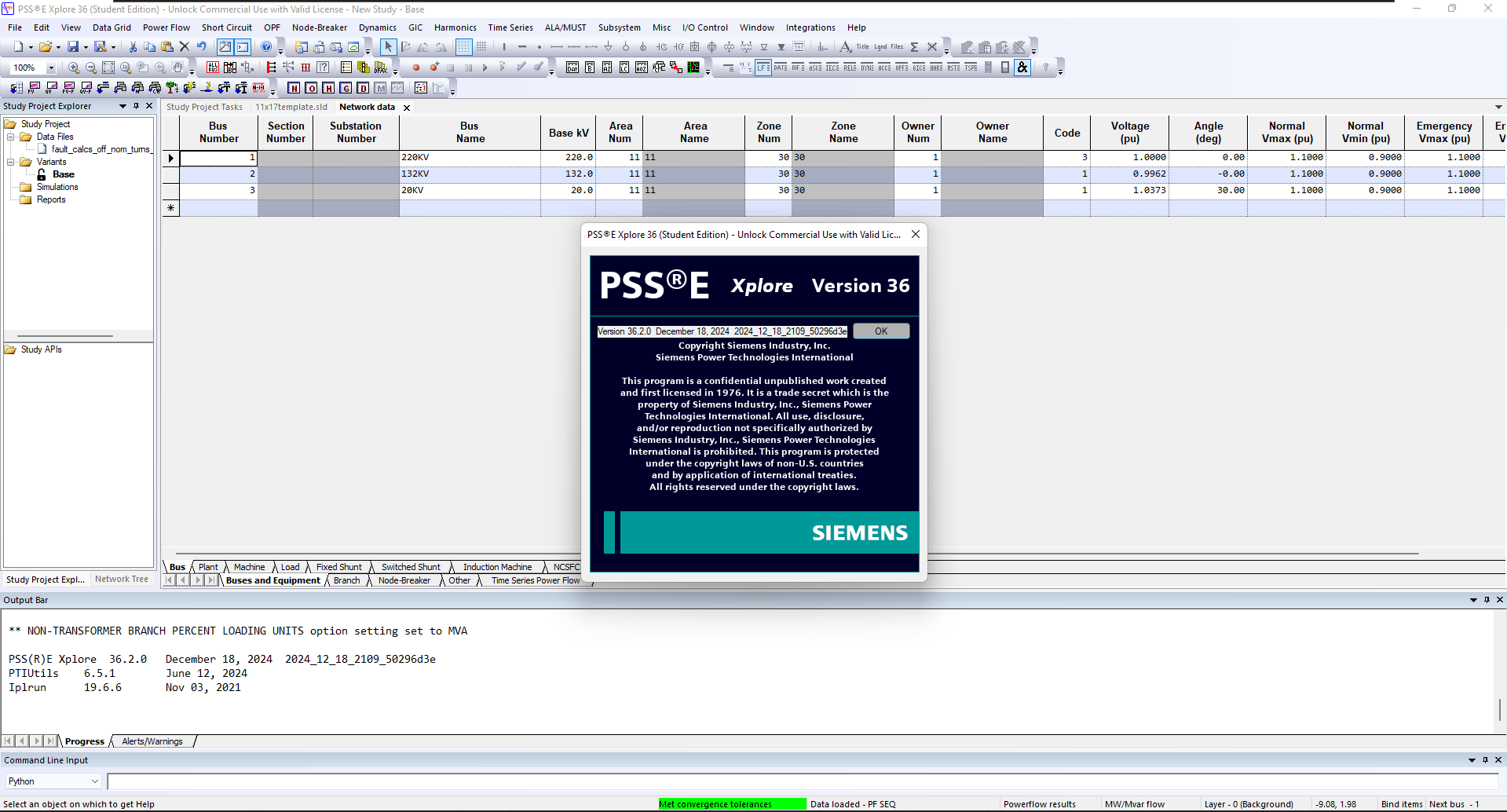Image resolution: width=1507 pixels, height=812 pixels.
Task: Open the Power Flow menu
Action: tap(166, 27)
